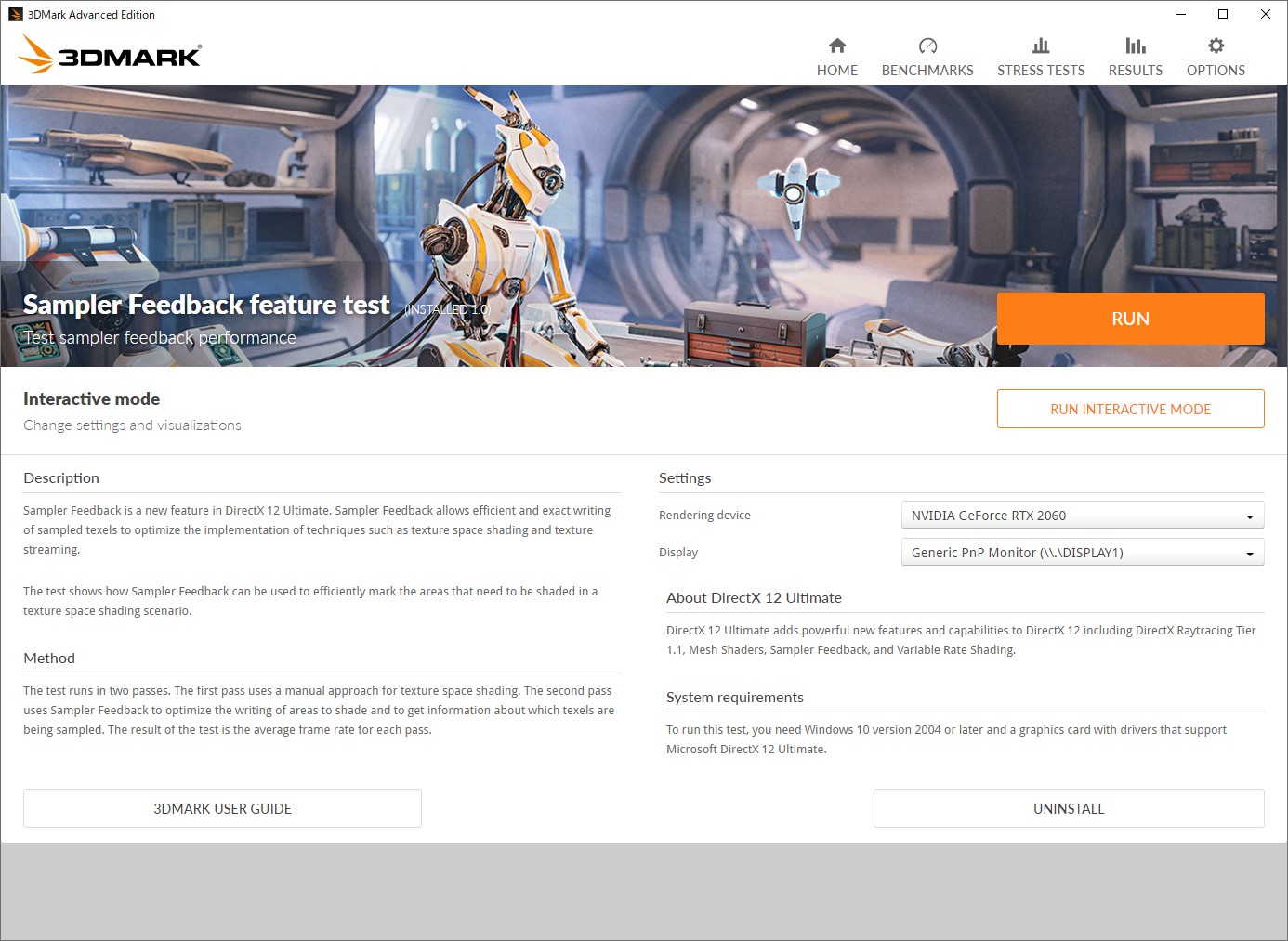Expand the Rendering device dropdown
Image resolution: width=1288 pixels, height=941 pixels.
point(1083,516)
